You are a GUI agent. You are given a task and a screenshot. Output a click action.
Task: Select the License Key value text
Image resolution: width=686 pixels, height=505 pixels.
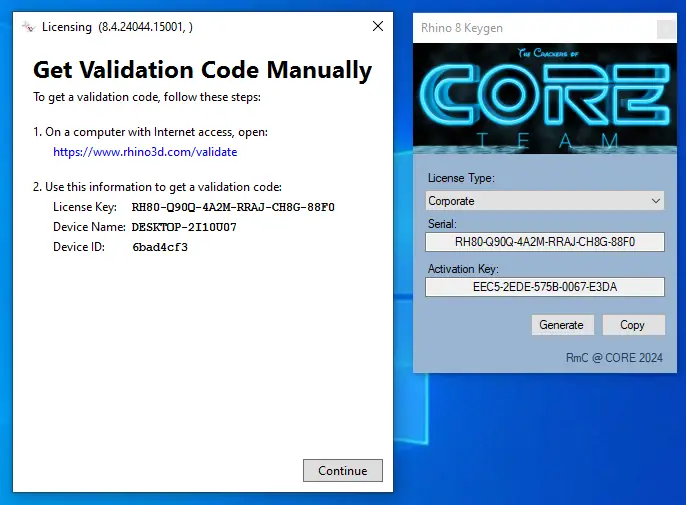point(233,207)
